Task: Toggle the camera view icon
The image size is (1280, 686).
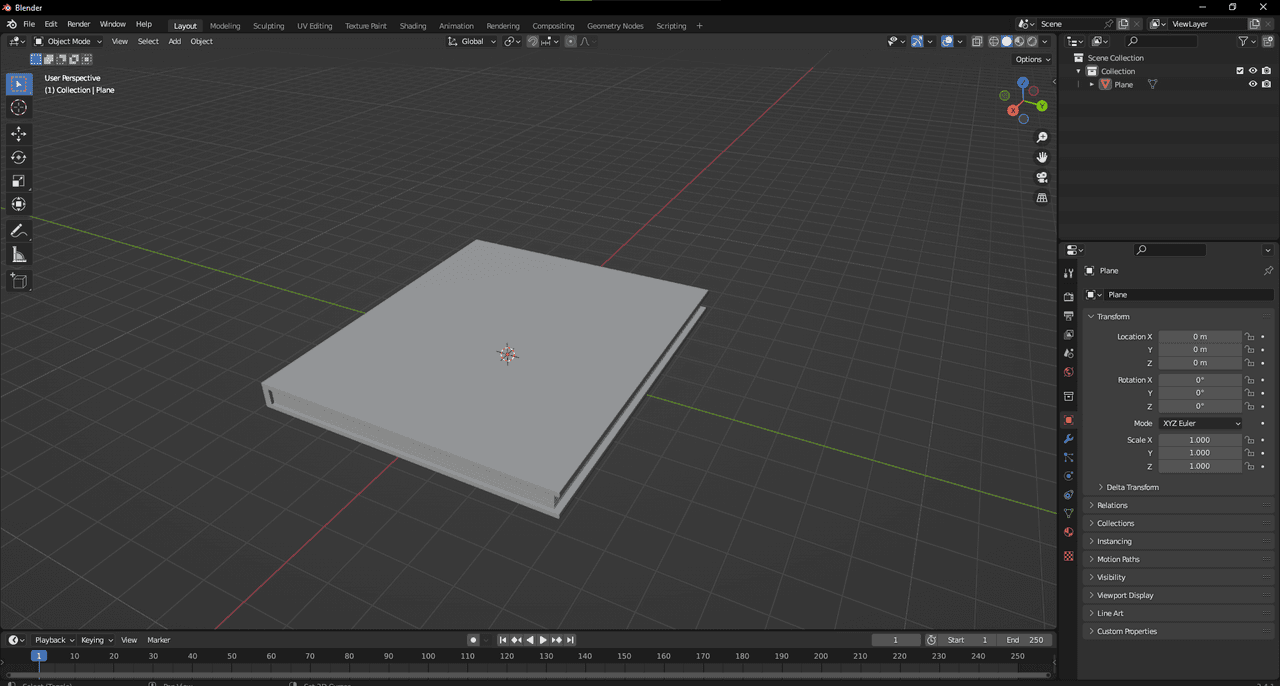Action: click(1042, 178)
